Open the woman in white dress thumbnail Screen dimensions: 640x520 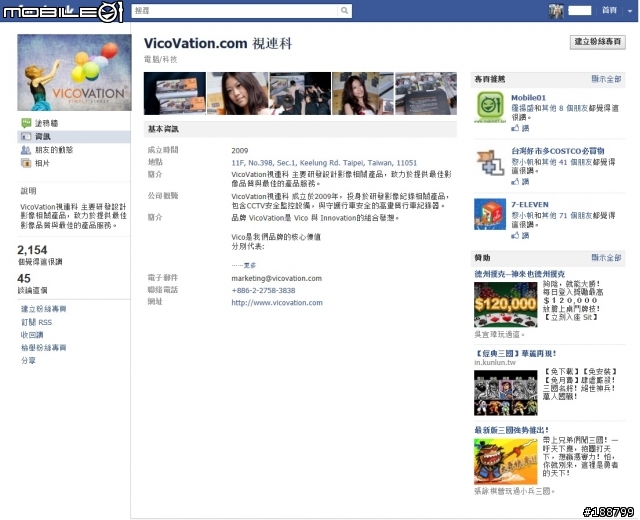(363, 93)
